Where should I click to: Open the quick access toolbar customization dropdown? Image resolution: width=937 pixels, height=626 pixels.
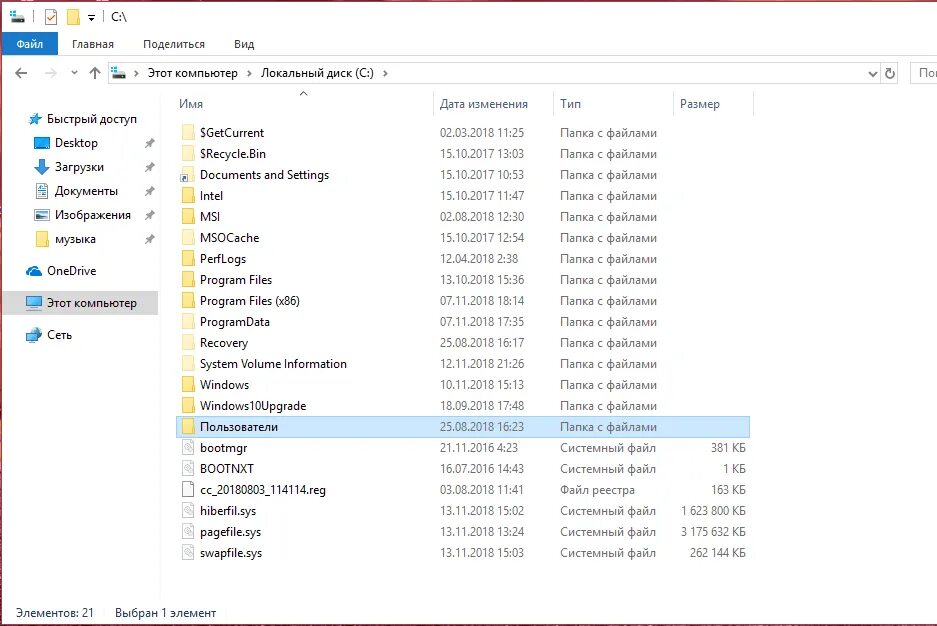pyautogui.click(x=89, y=17)
